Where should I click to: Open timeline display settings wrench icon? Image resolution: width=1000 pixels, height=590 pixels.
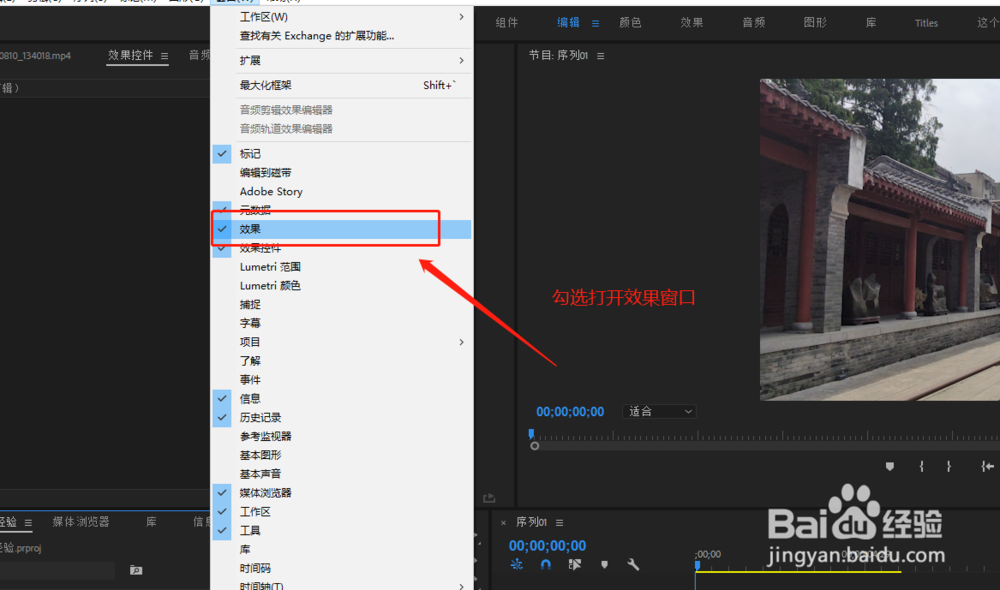(633, 564)
